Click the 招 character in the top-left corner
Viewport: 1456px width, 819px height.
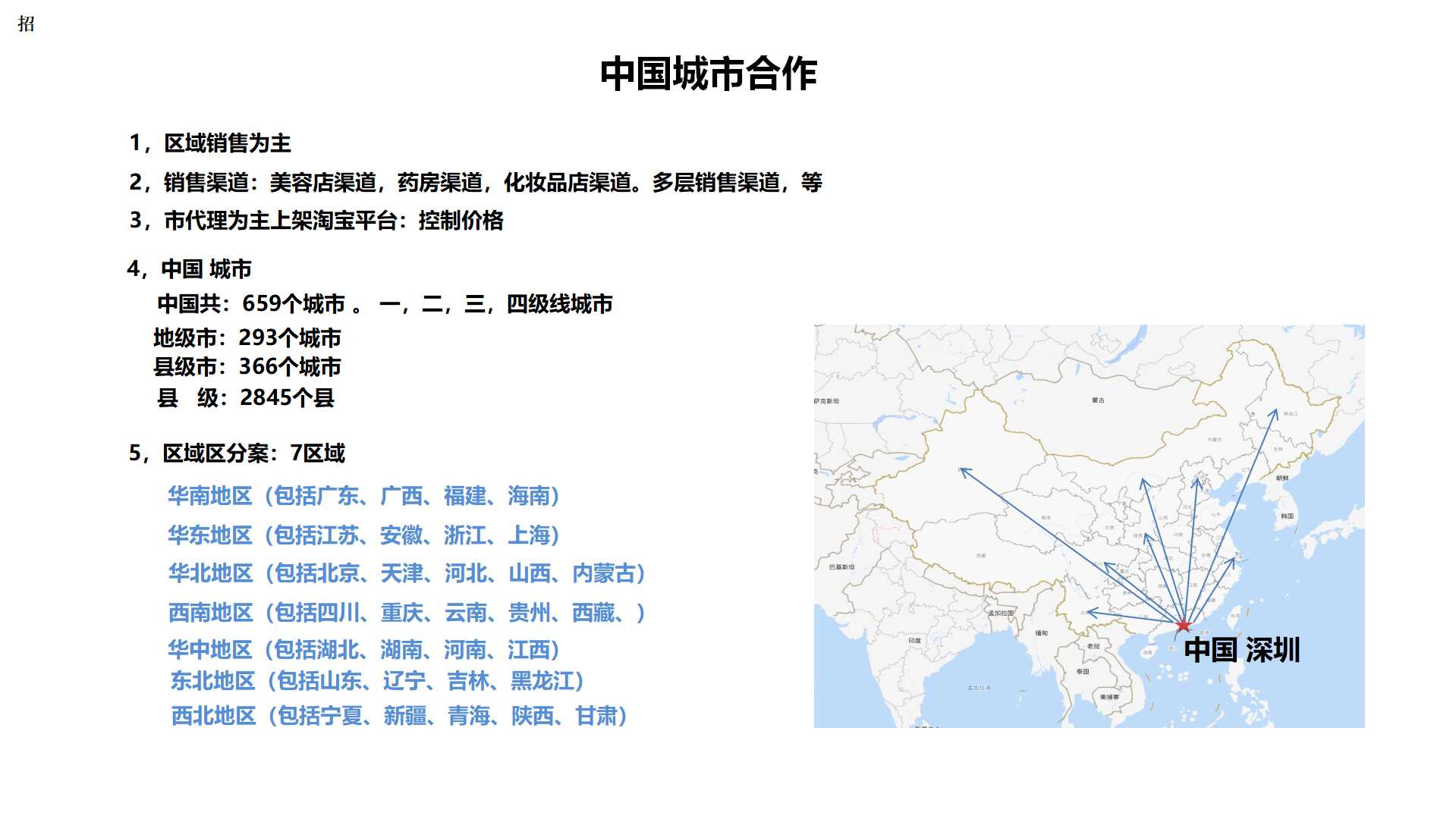click(26, 24)
